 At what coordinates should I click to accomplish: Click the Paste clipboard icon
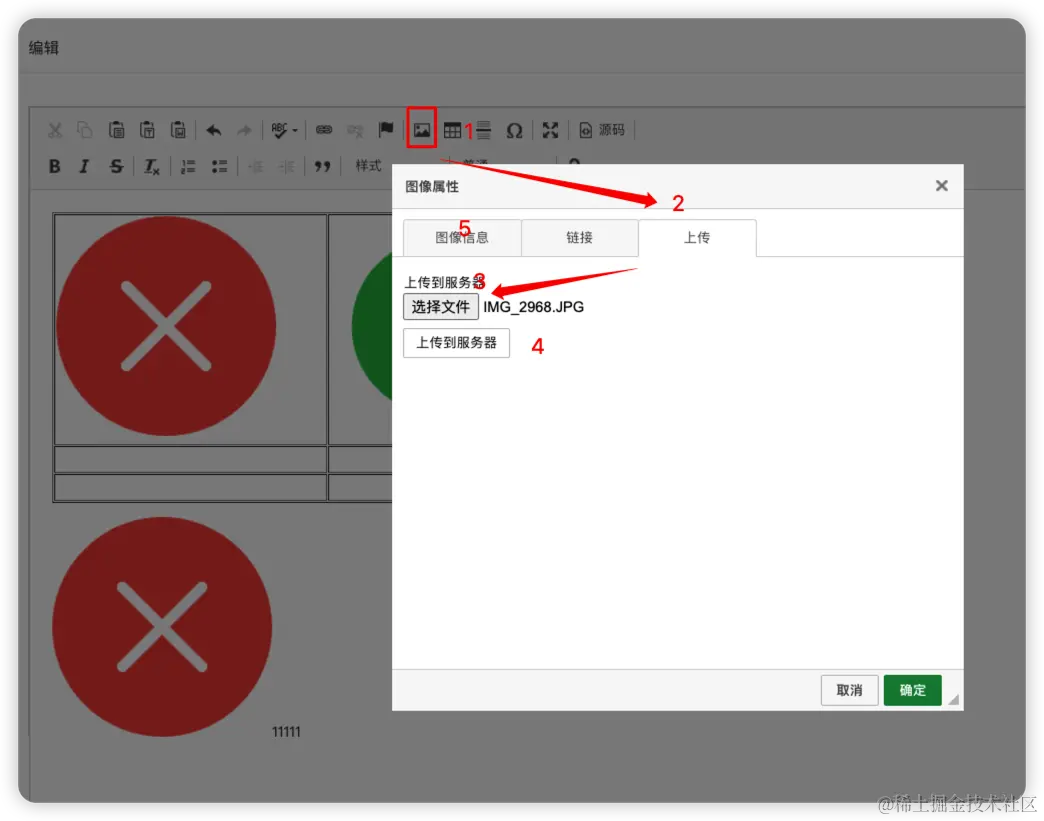(116, 130)
